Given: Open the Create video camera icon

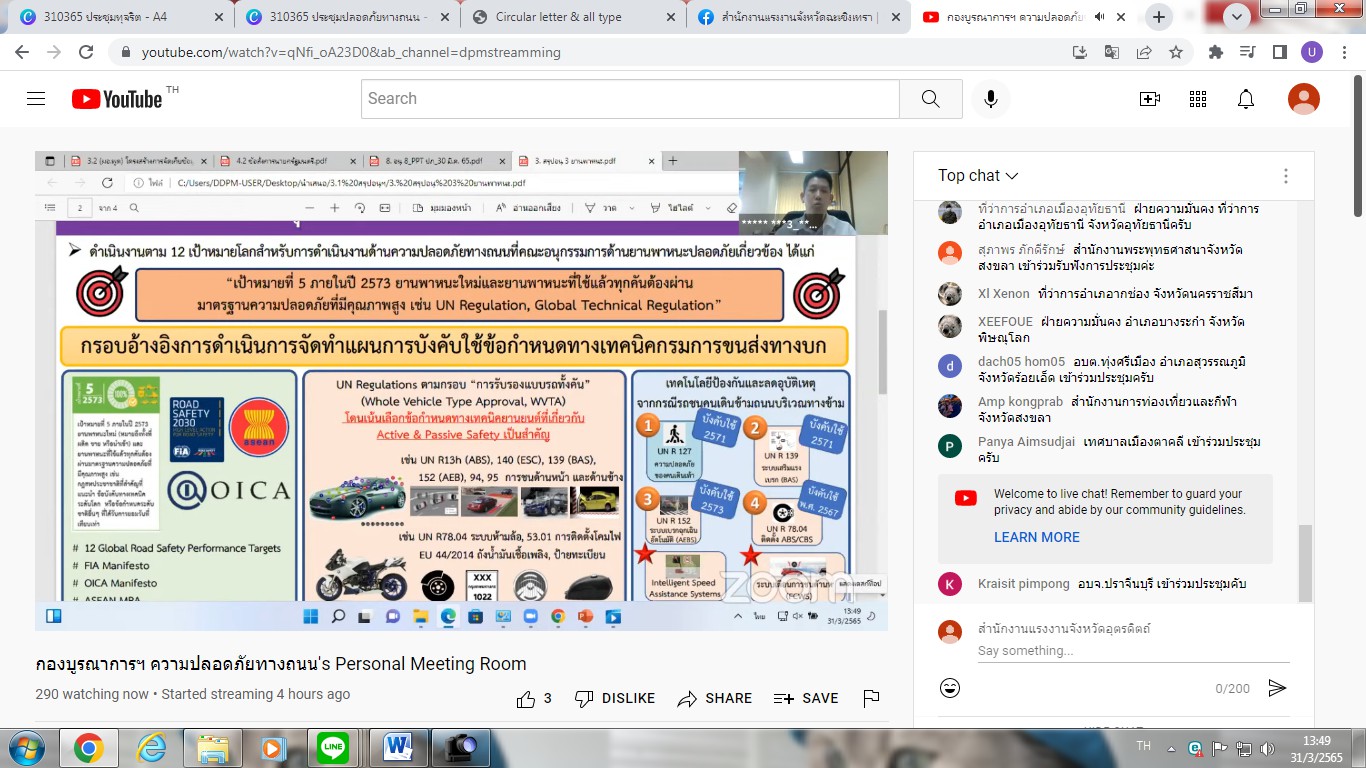Looking at the screenshot, I should pos(1150,98).
